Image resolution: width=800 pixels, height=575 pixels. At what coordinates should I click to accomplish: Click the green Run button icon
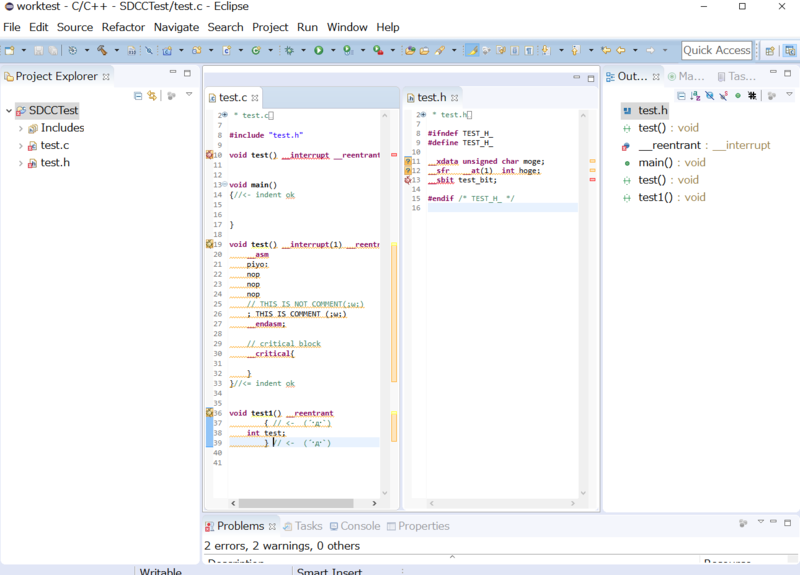point(319,50)
